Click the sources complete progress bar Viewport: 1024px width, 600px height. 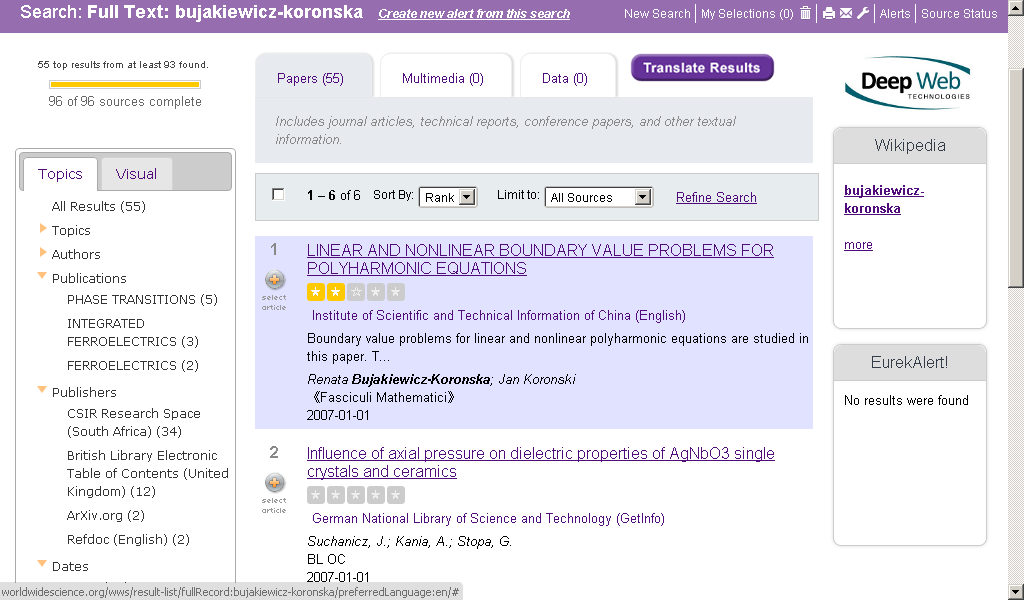pos(125,84)
